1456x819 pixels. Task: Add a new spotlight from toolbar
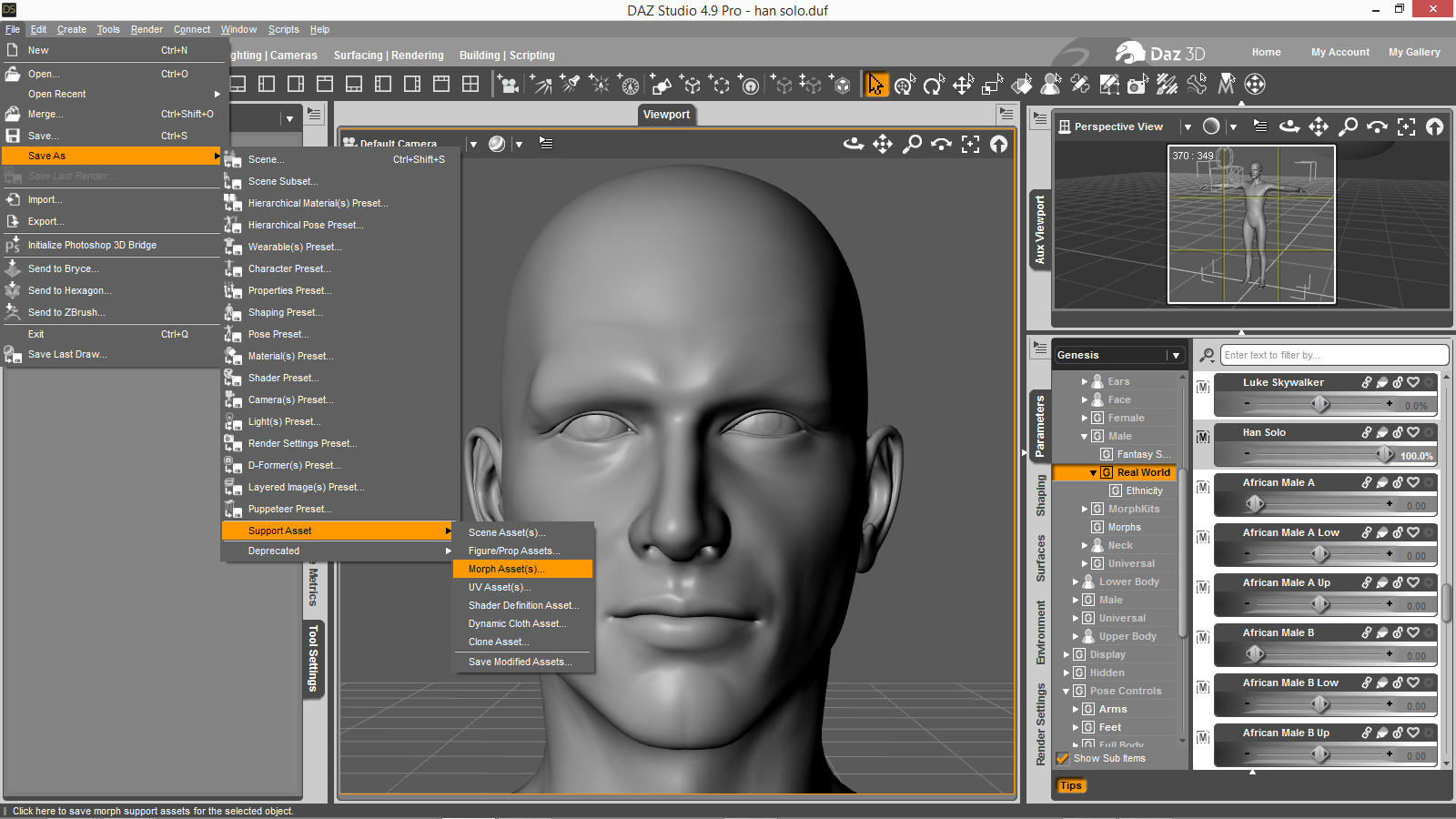point(571,85)
